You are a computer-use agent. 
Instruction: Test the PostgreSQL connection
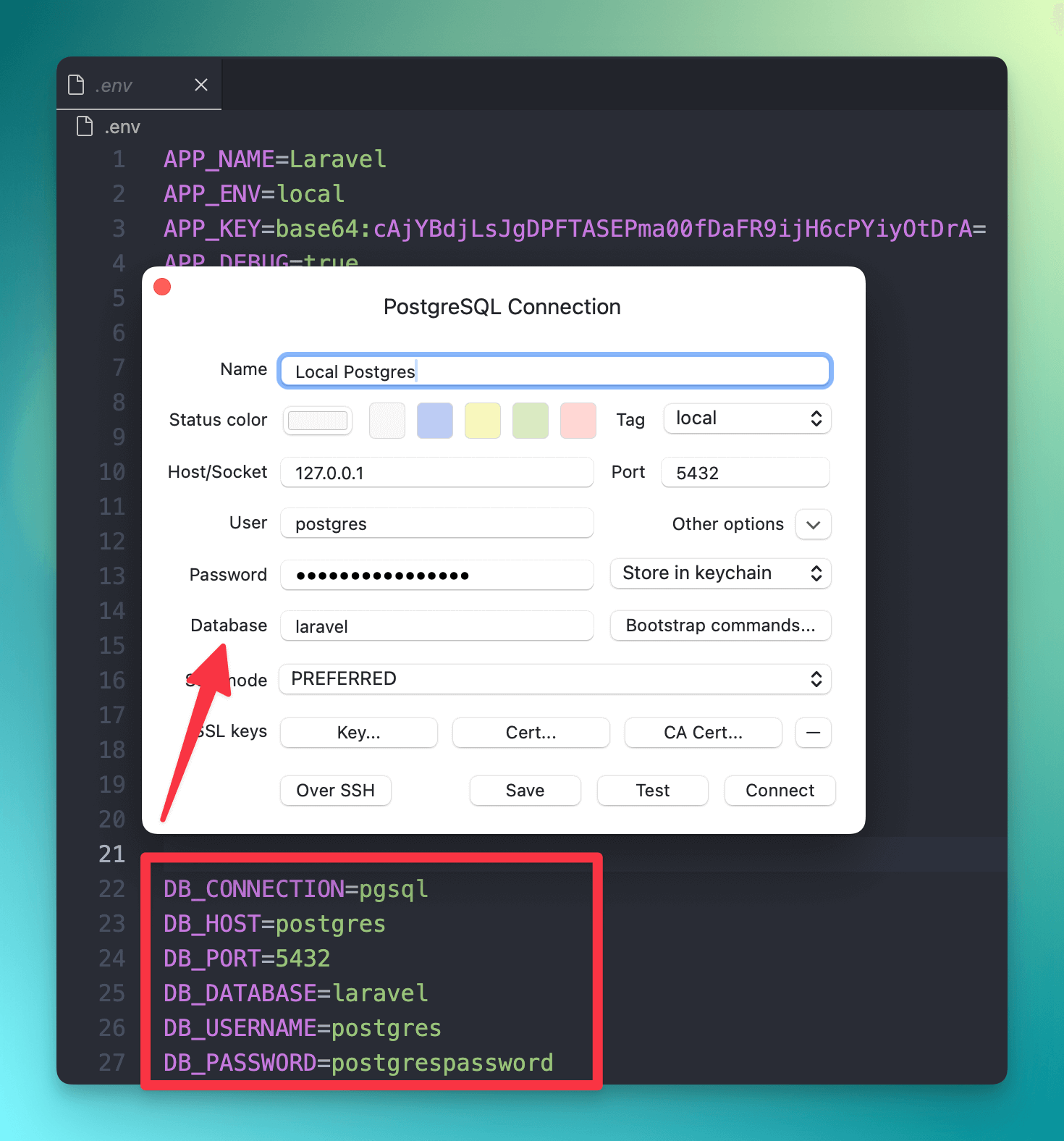653,791
